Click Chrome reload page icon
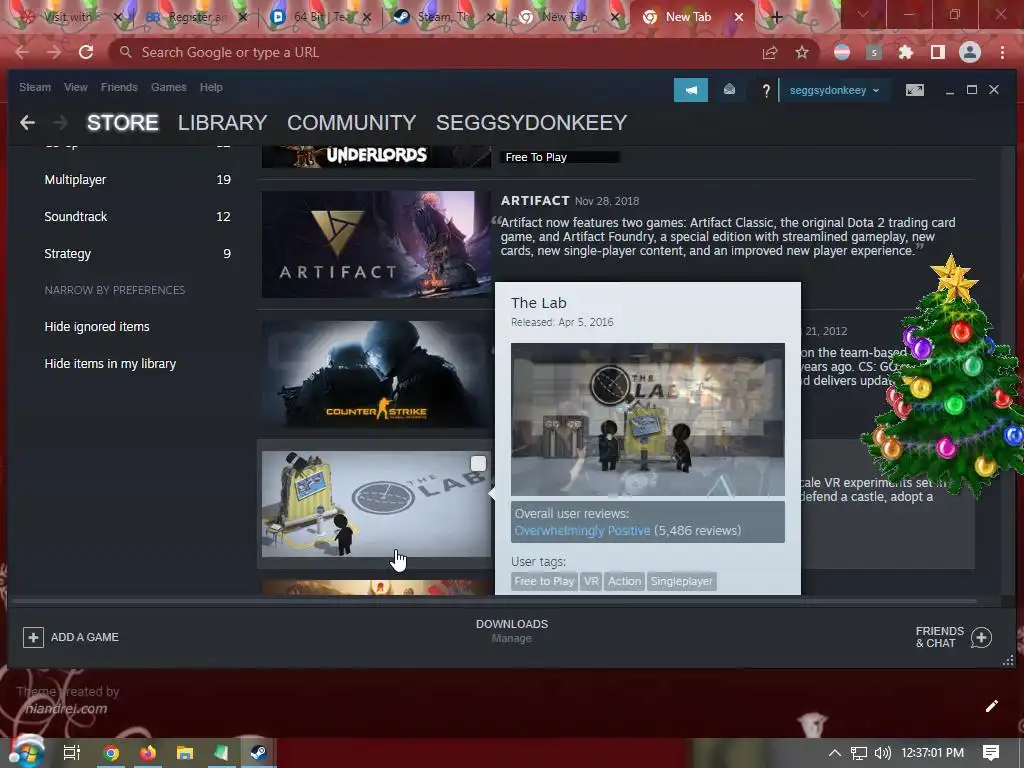 click(86, 52)
